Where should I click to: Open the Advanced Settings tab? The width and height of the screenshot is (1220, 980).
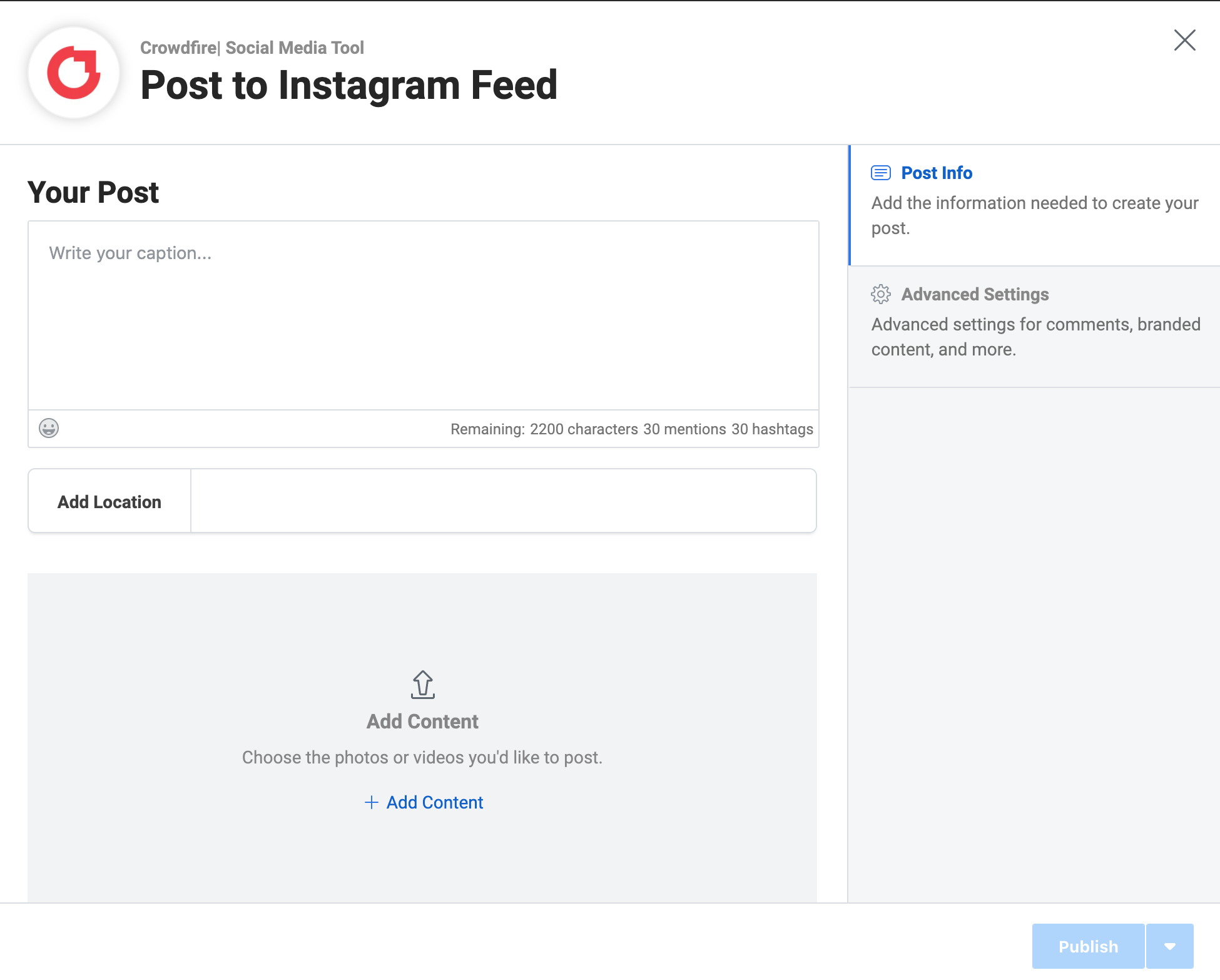click(975, 294)
